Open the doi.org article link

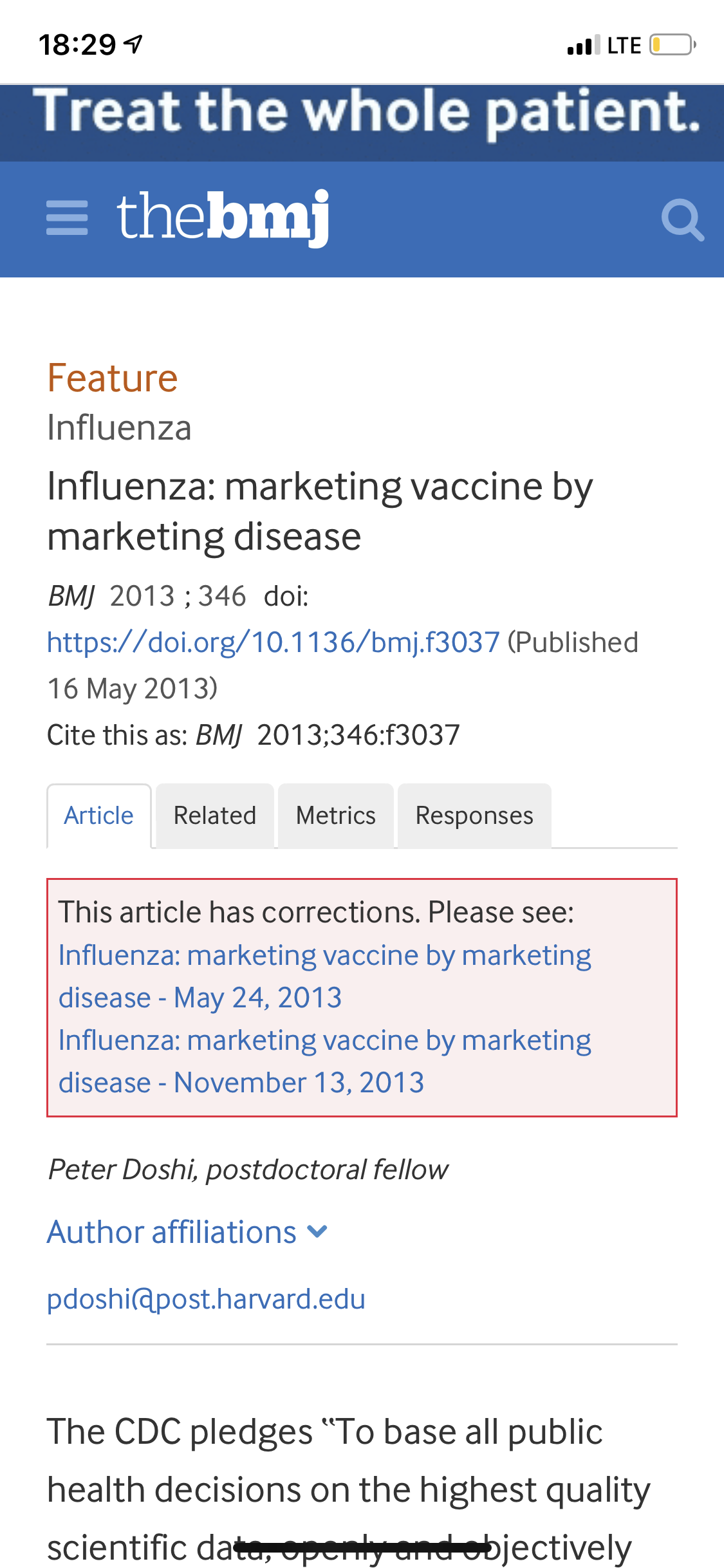tap(274, 642)
